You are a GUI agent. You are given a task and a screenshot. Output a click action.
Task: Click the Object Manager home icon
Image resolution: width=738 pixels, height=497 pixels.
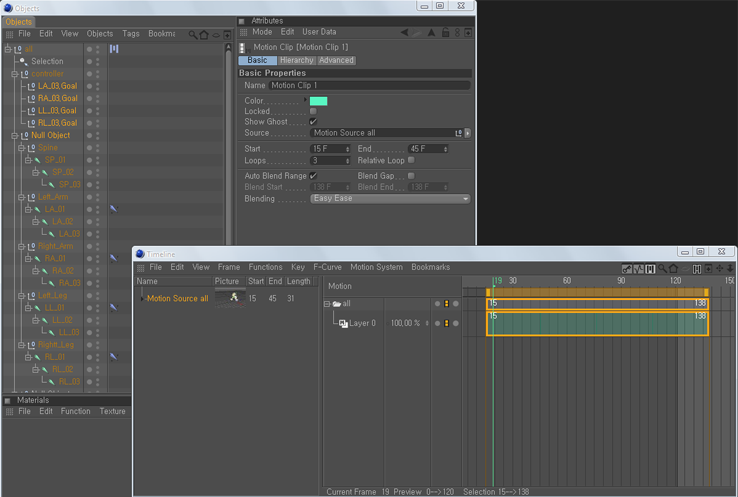(204, 34)
